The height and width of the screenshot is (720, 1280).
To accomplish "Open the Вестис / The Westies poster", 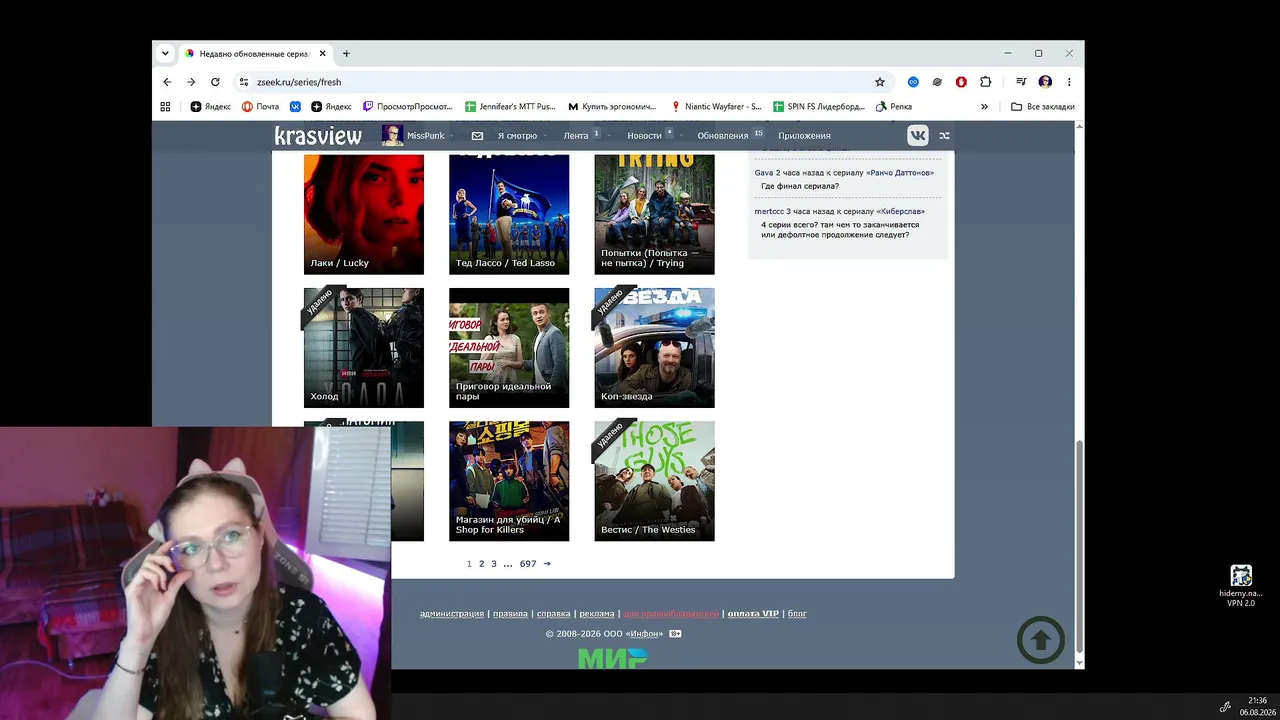I will [655, 481].
